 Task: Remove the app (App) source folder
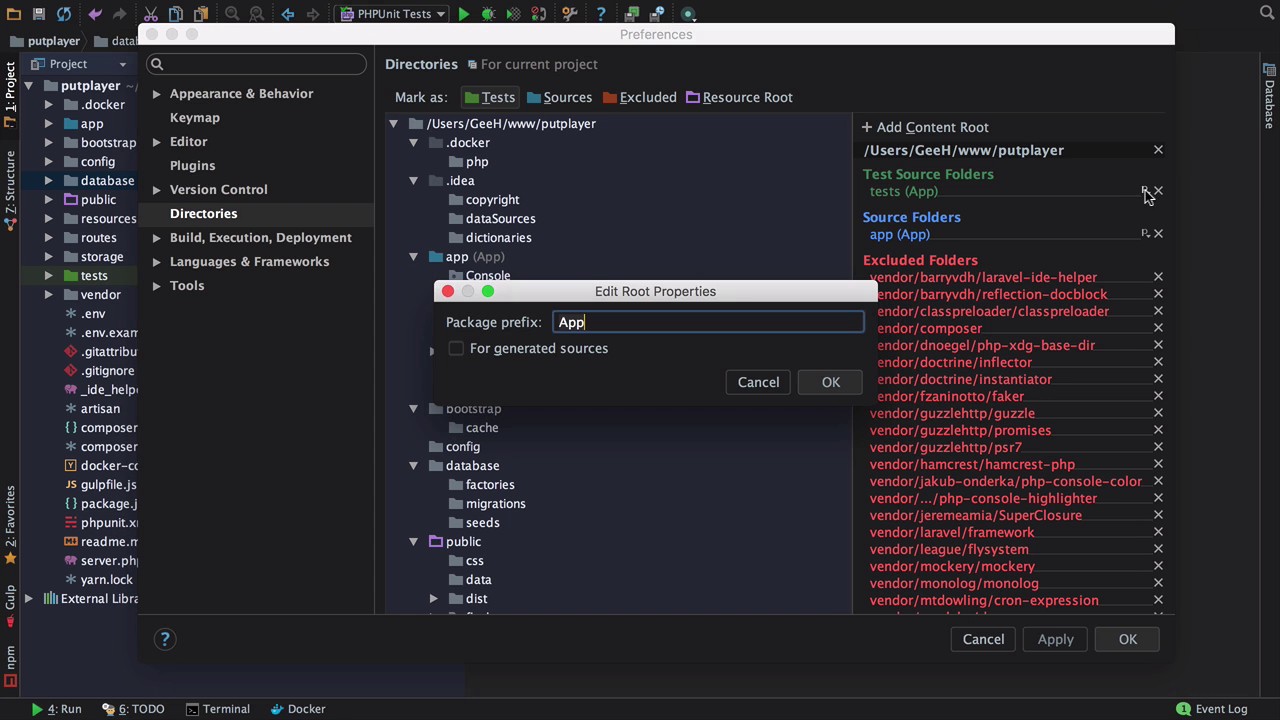1158,234
